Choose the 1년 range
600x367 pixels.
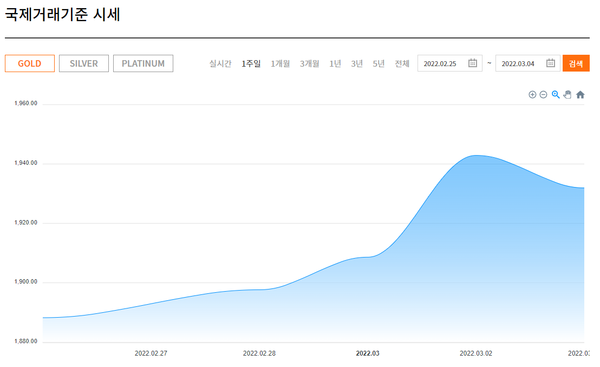335,64
